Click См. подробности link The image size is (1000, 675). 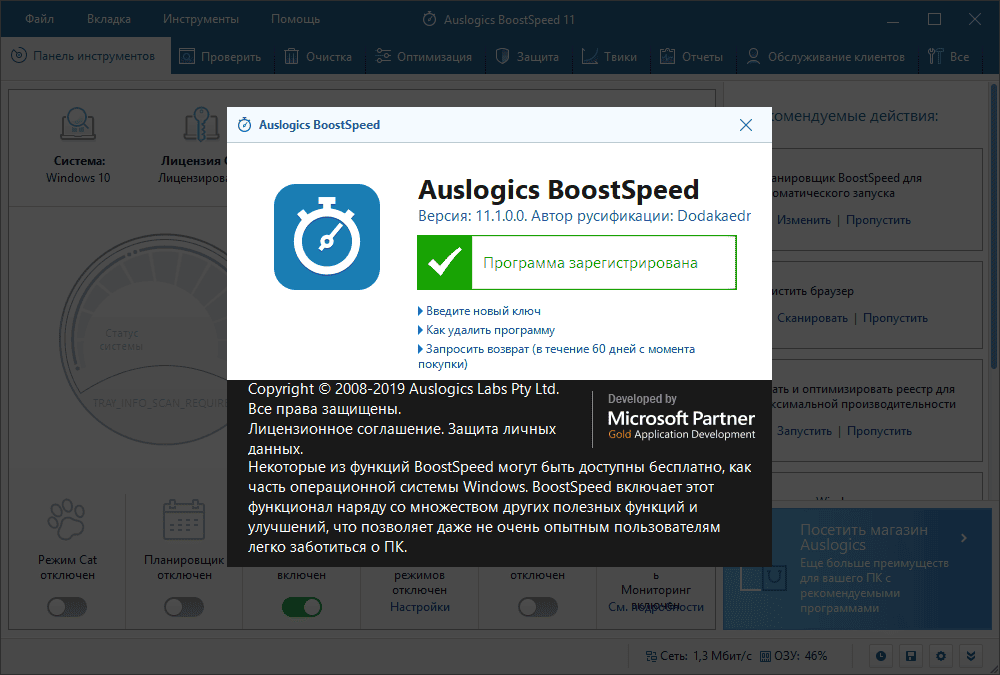pos(656,607)
